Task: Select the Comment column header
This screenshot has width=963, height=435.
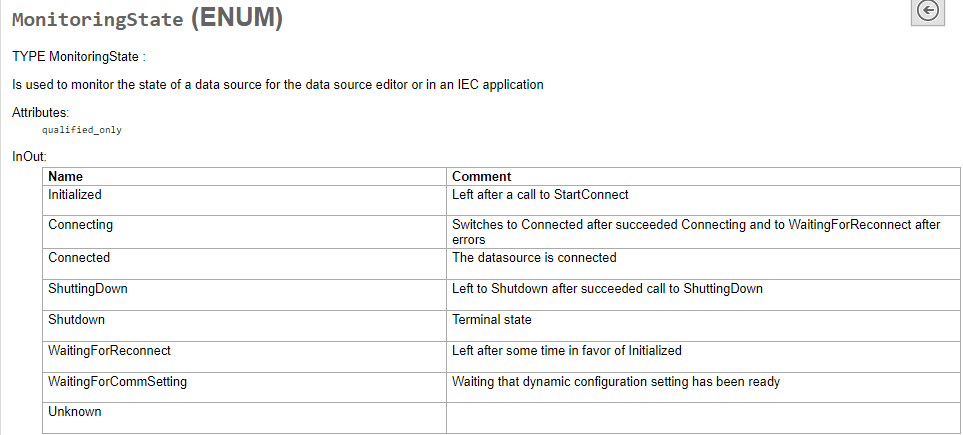Action: pos(482,177)
